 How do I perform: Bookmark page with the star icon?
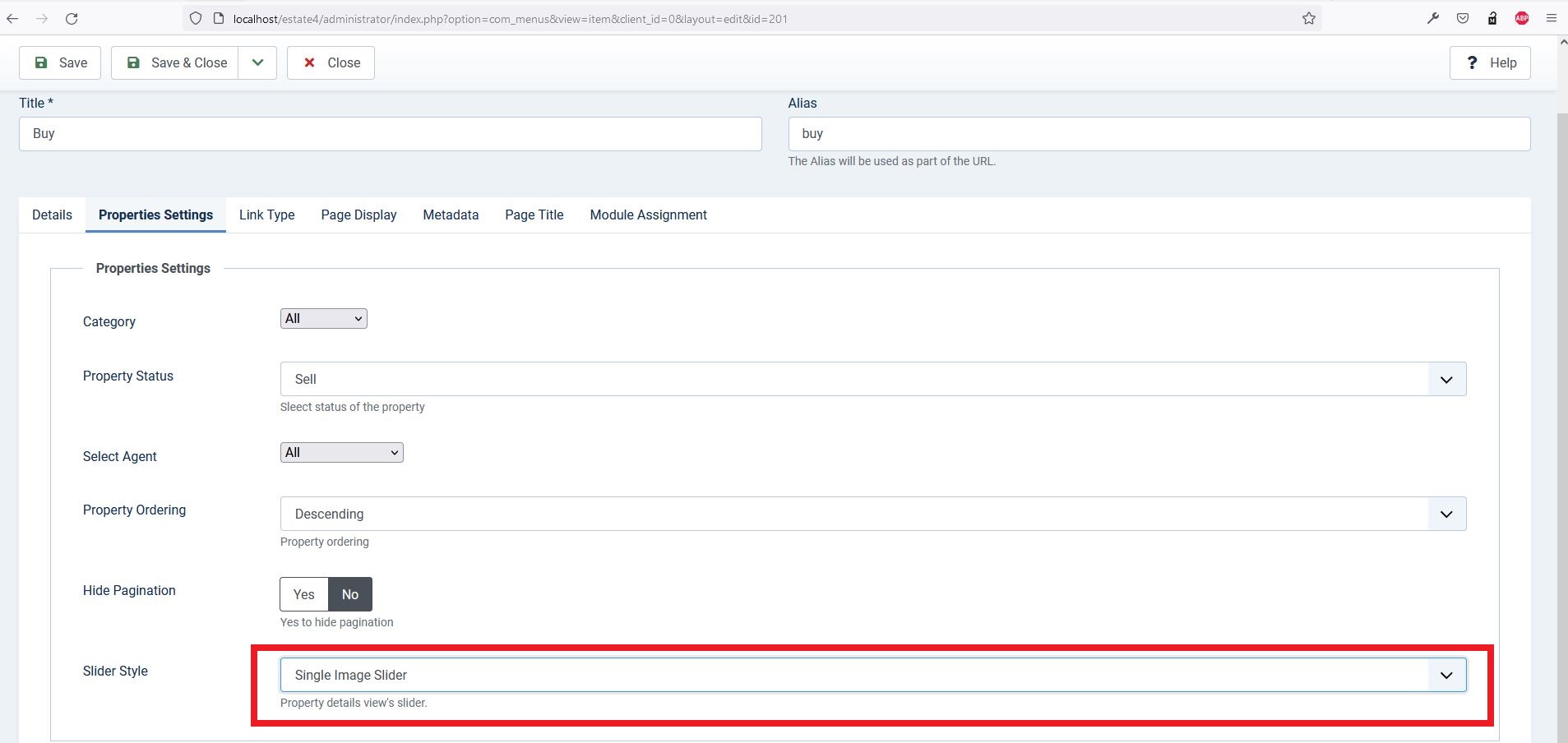[1308, 19]
